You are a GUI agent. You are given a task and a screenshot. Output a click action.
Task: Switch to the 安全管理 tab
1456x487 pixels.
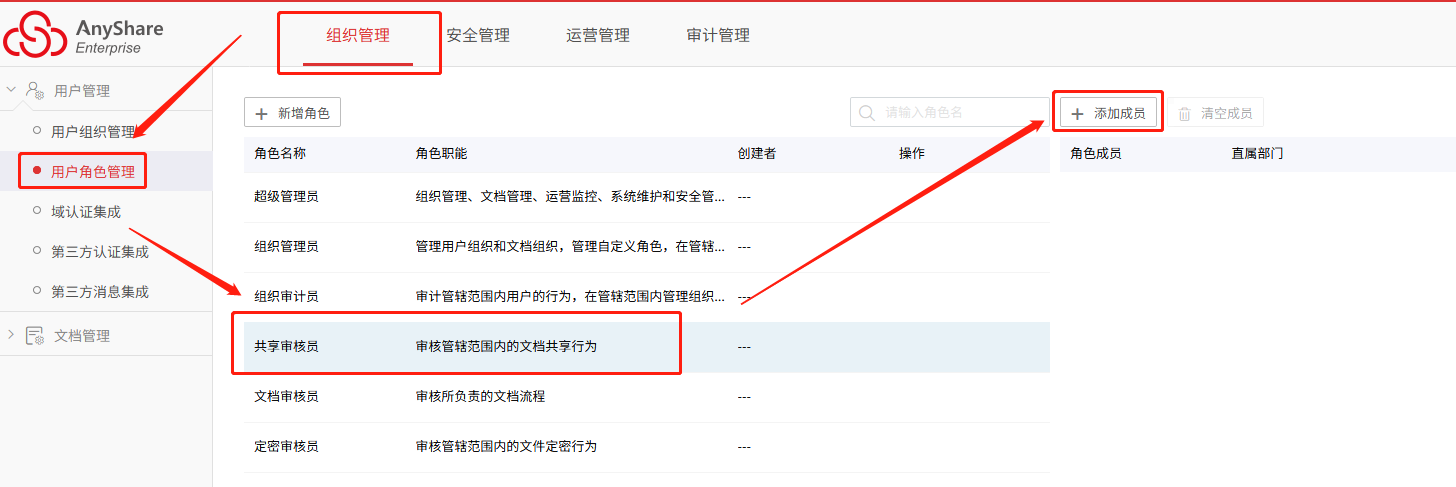tap(478, 35)
